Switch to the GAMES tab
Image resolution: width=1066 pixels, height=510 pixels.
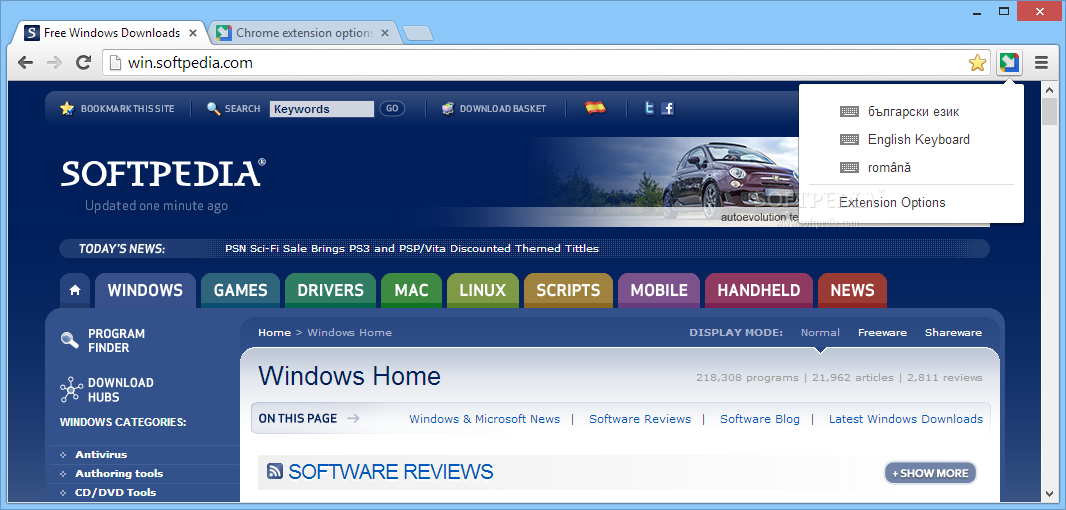click(x=241, y=290)
